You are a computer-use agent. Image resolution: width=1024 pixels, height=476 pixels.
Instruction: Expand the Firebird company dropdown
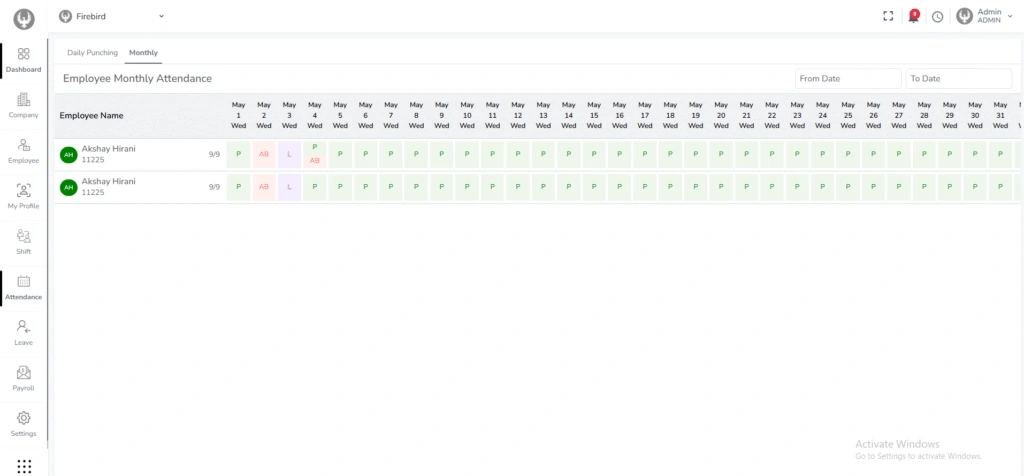[111, 16]
